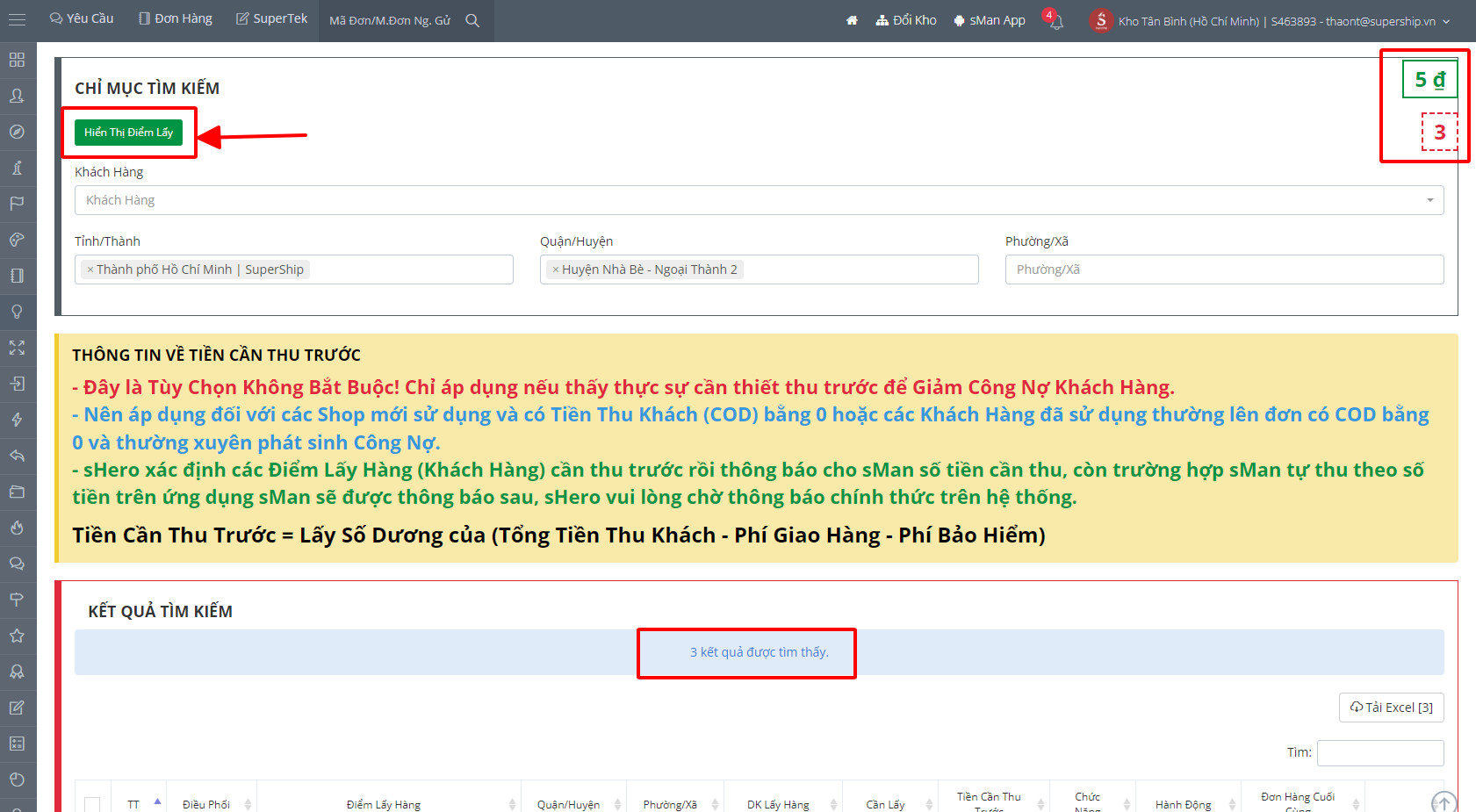
Task: Click the red dashed 3 counter
Action: pos(1440,132)
